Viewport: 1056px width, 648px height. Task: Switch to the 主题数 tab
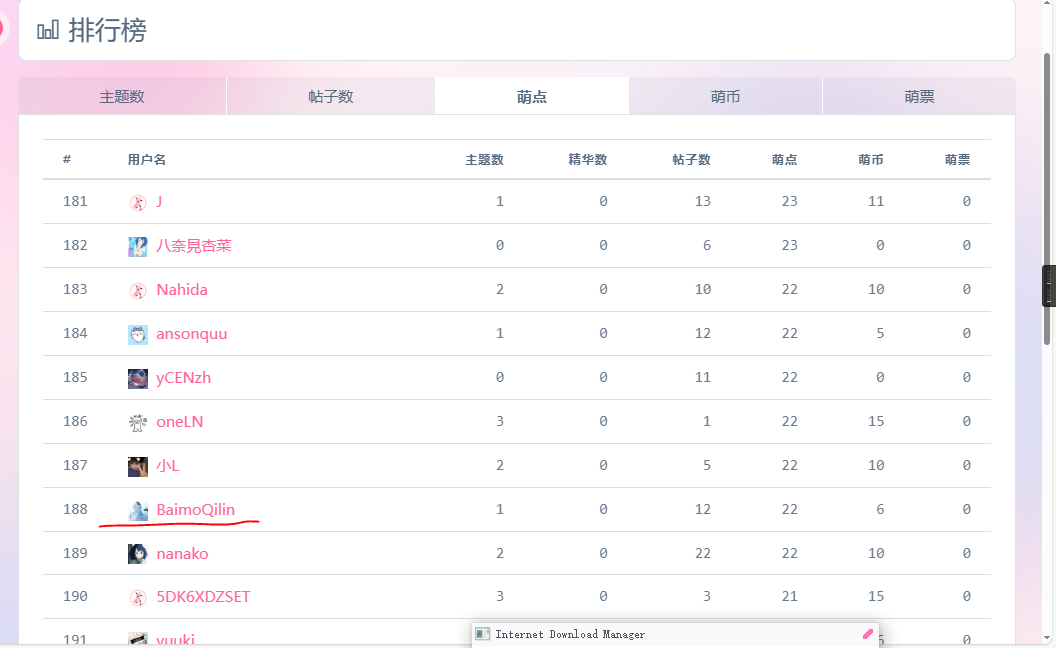(x=122, y=97)
